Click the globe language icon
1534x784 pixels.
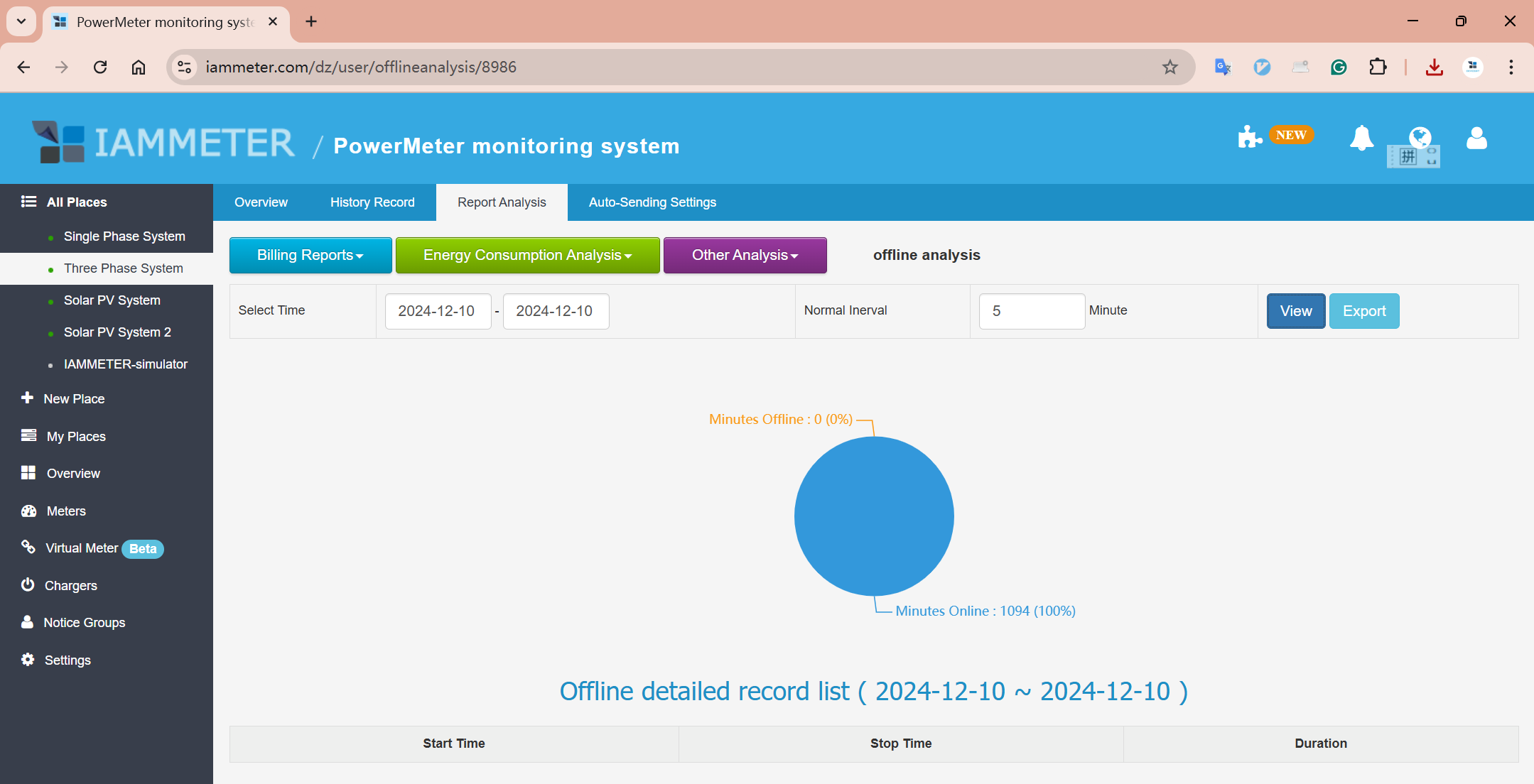(1420, 136)
